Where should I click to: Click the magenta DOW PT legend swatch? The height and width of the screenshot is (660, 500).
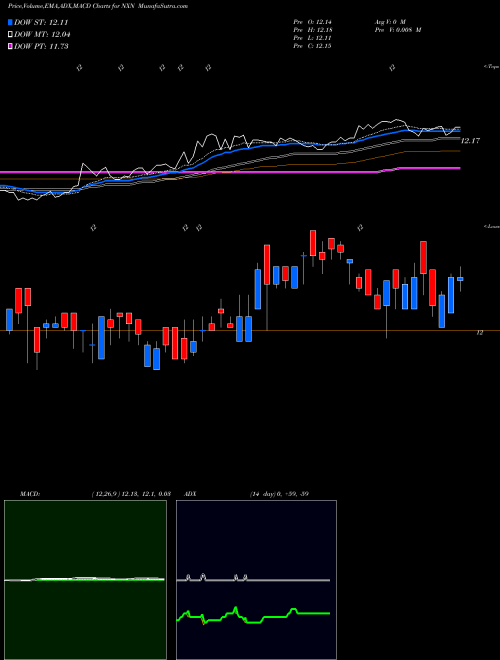[x=11, y=46]
